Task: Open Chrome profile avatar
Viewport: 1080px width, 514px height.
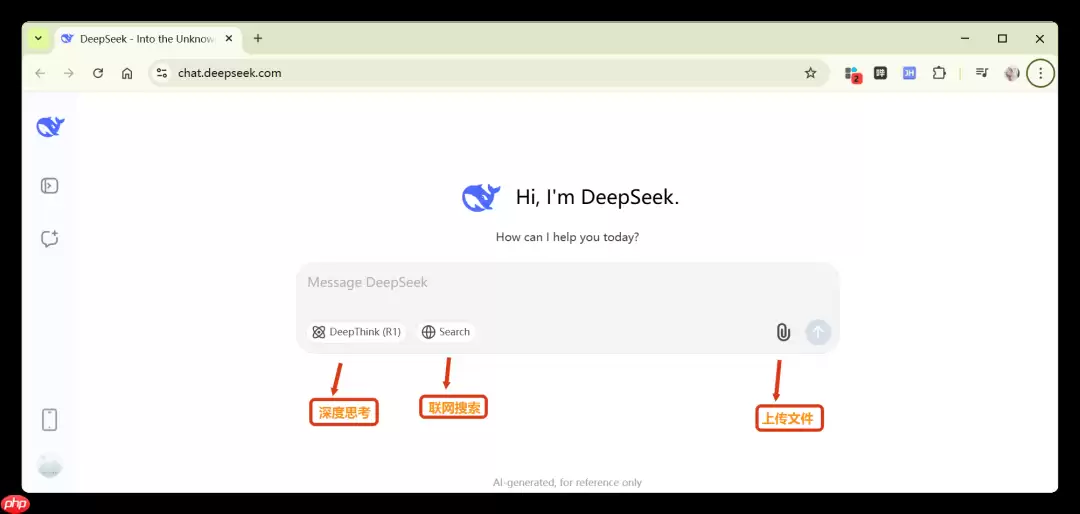Action: (x=1012, y=73)
